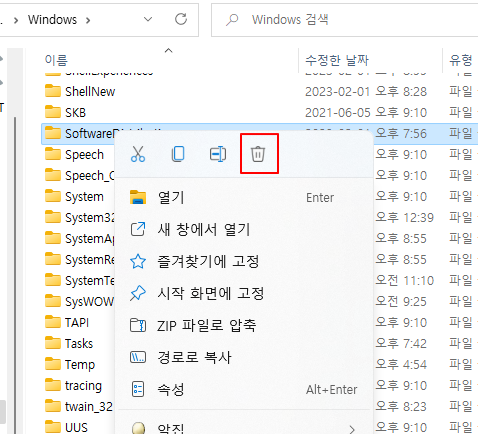Click the ShellNew date 2023-02-01 오후 8:28

click(366, 92)
